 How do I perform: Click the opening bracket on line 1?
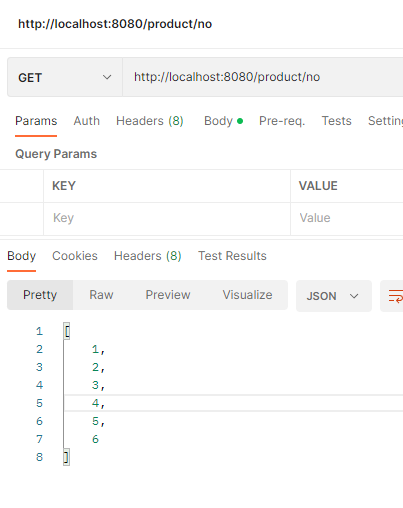(67, 331)
